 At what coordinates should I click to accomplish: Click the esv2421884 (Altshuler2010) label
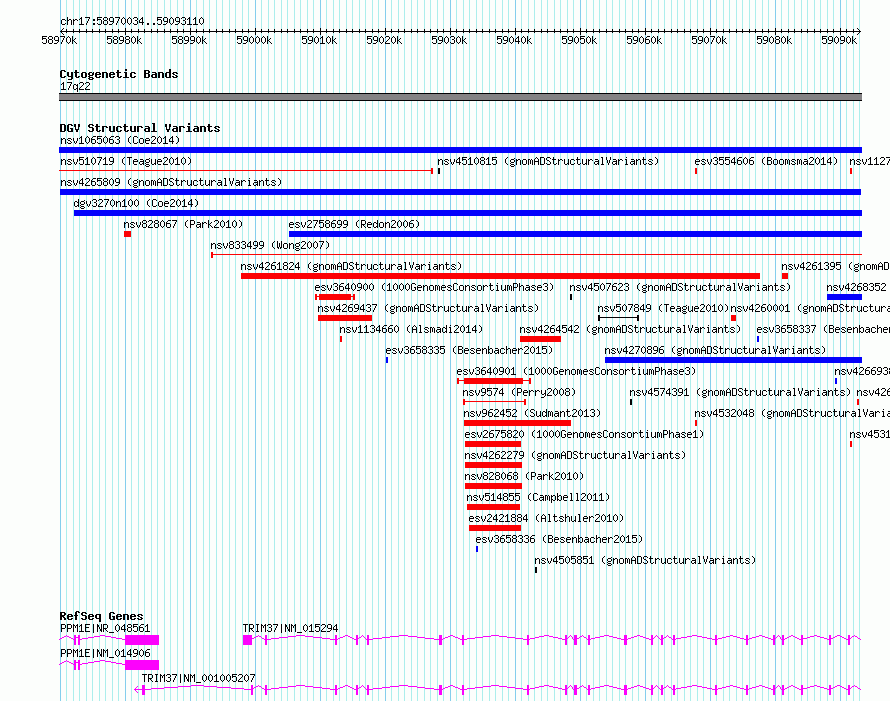pyautogui.click(x=546, y=518)
